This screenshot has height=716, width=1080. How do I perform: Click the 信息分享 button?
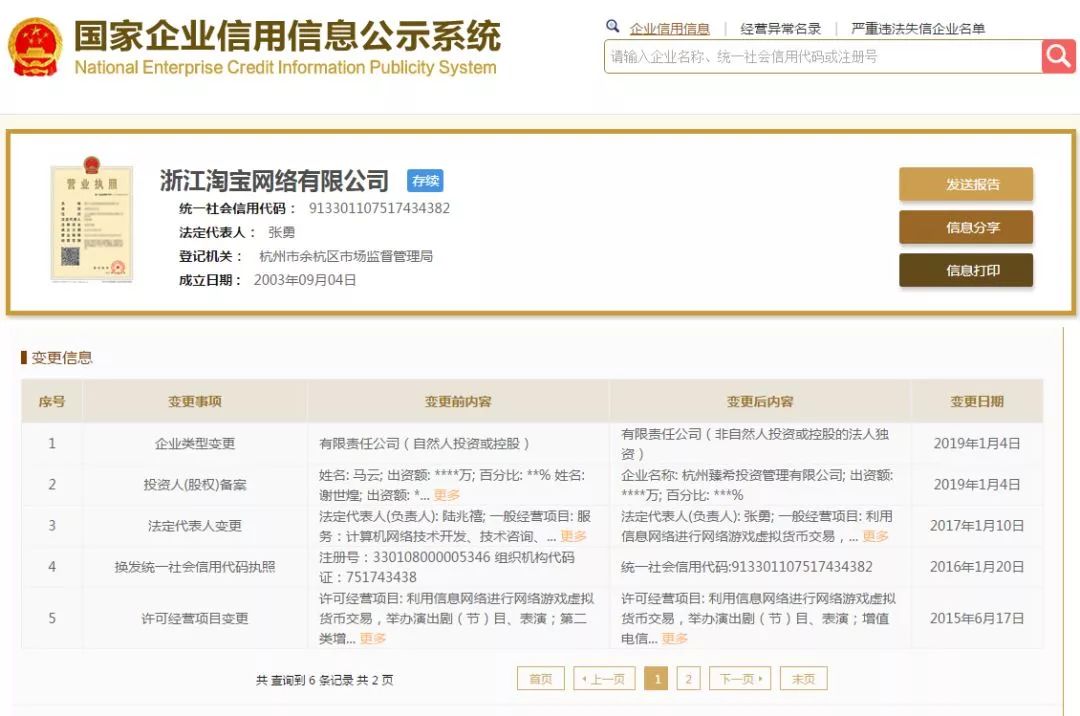point(966,227)
